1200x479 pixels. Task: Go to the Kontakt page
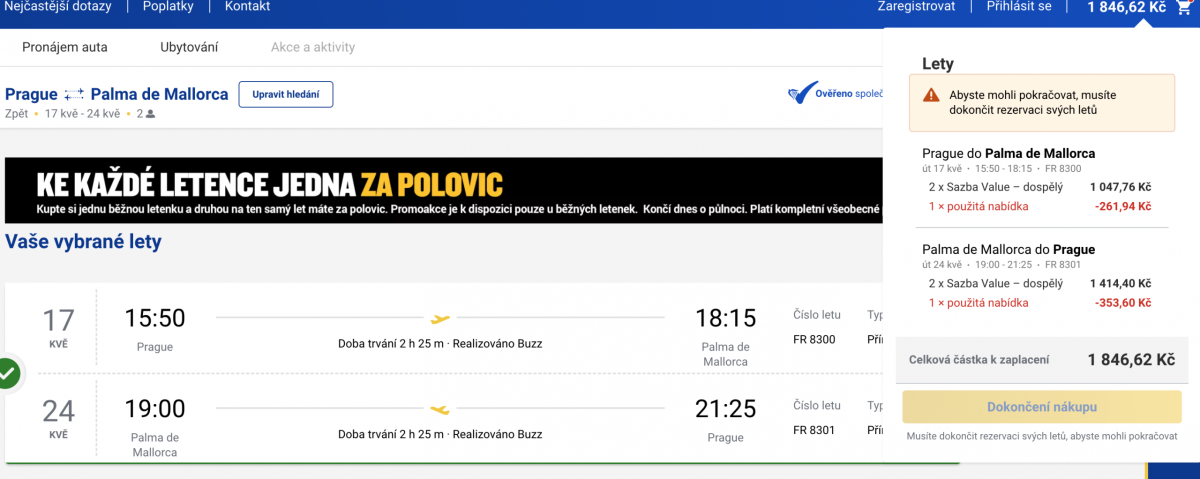point(247,6)
